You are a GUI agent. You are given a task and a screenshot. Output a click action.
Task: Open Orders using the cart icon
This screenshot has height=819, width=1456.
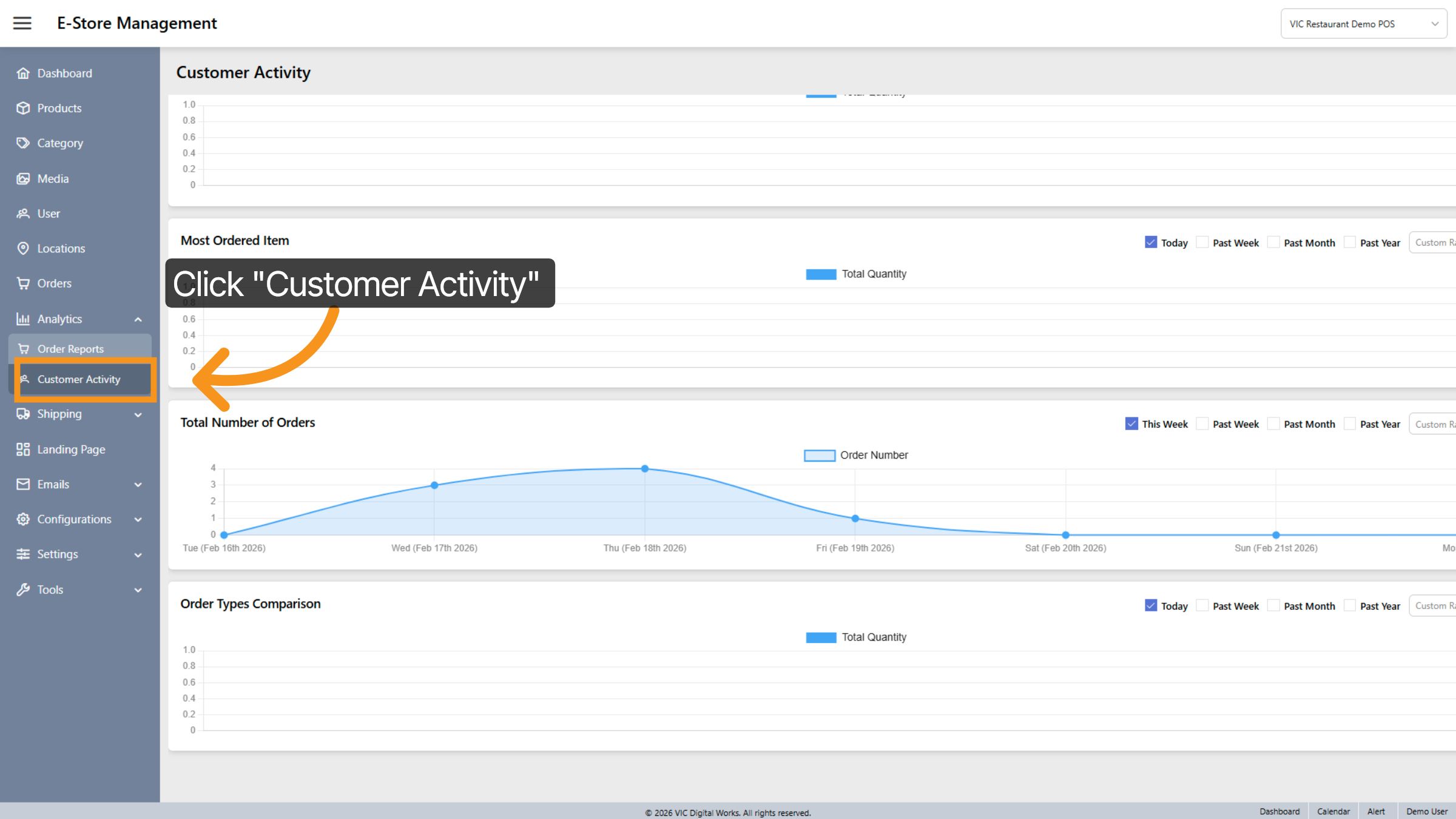pos(23,283)
